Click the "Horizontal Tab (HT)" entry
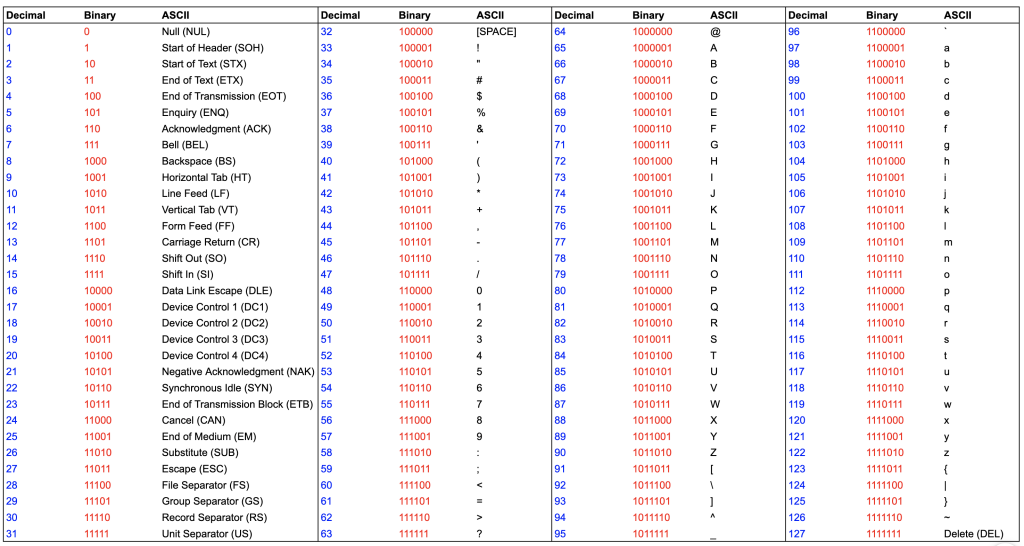 point(206,177)
